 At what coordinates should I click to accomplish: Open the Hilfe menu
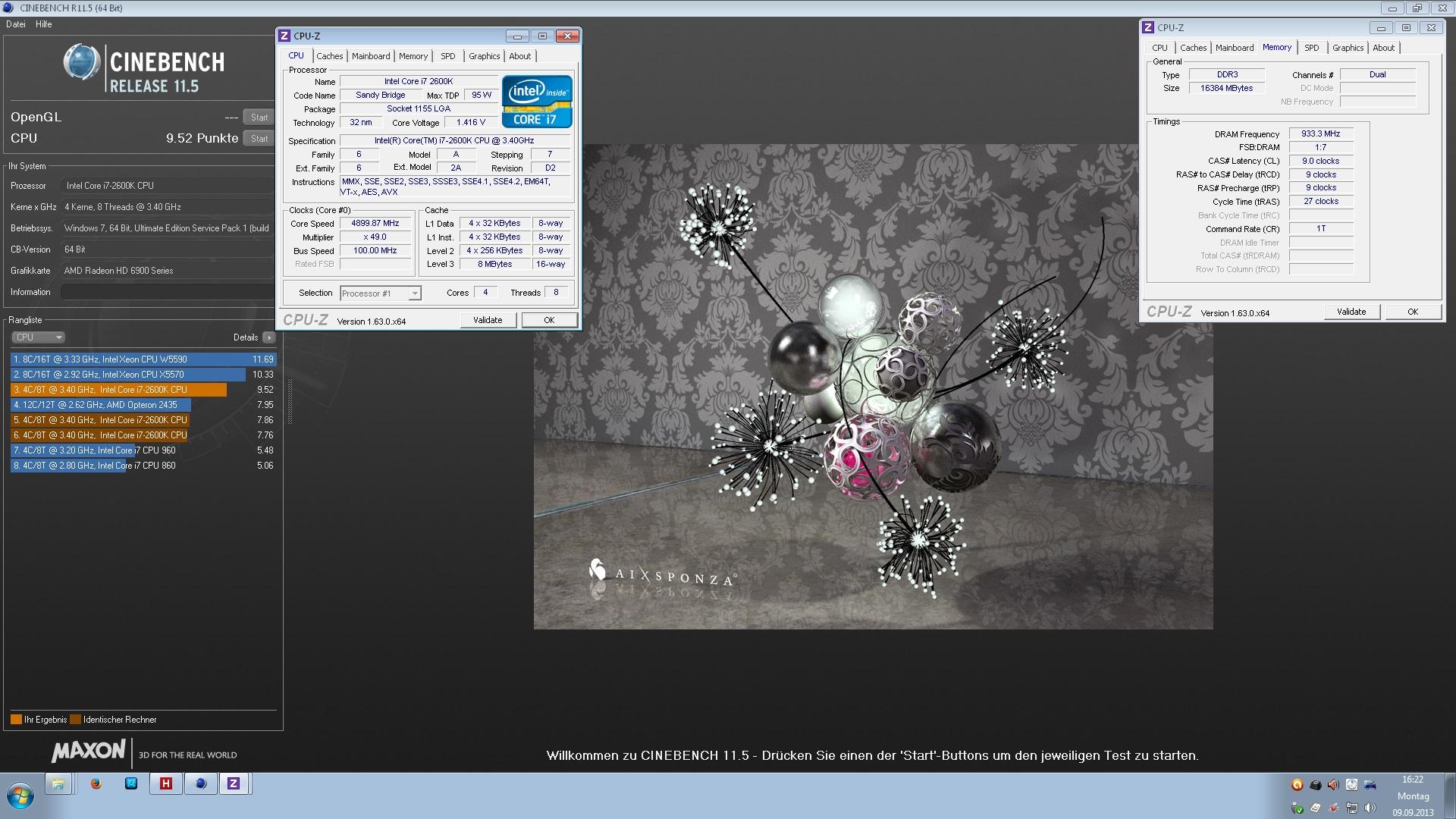coord(44,24)
